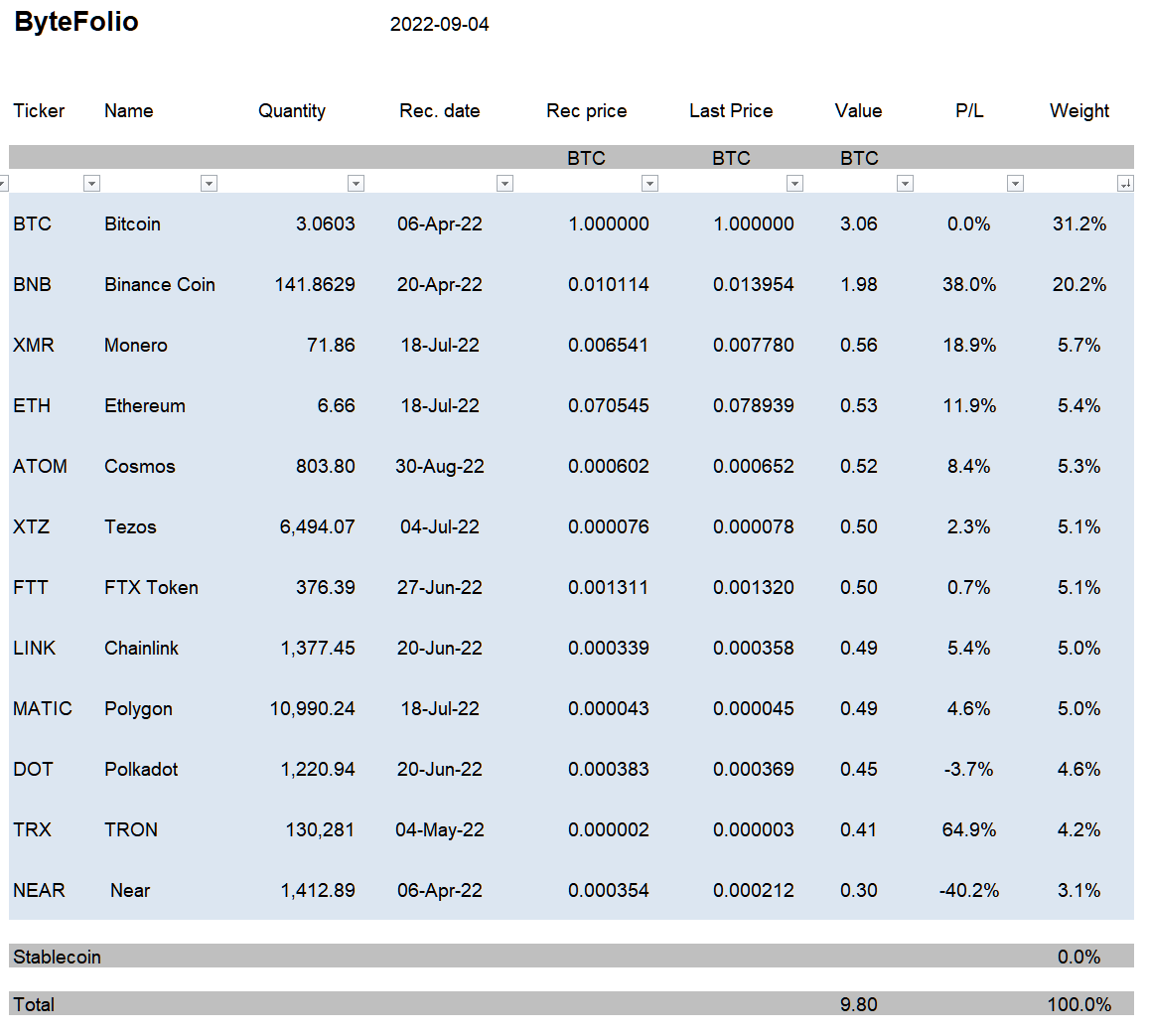Select the TRON name cell
1149x1036 pixels.
pyautogui.click(x=131, y=830)
